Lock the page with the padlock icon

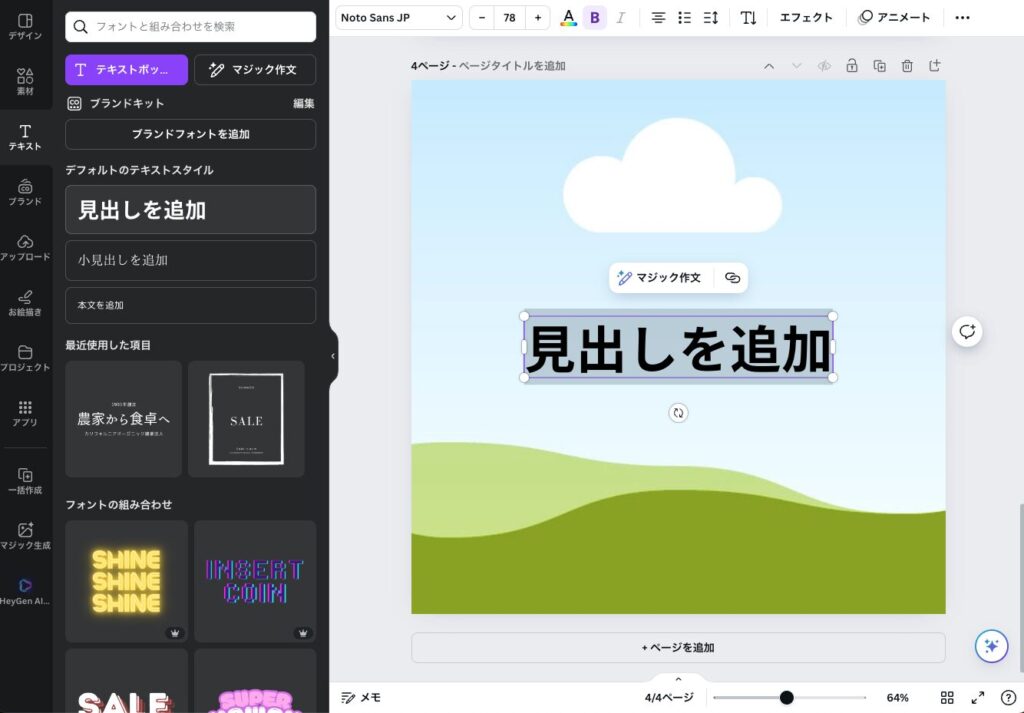(x=851, y=66)
